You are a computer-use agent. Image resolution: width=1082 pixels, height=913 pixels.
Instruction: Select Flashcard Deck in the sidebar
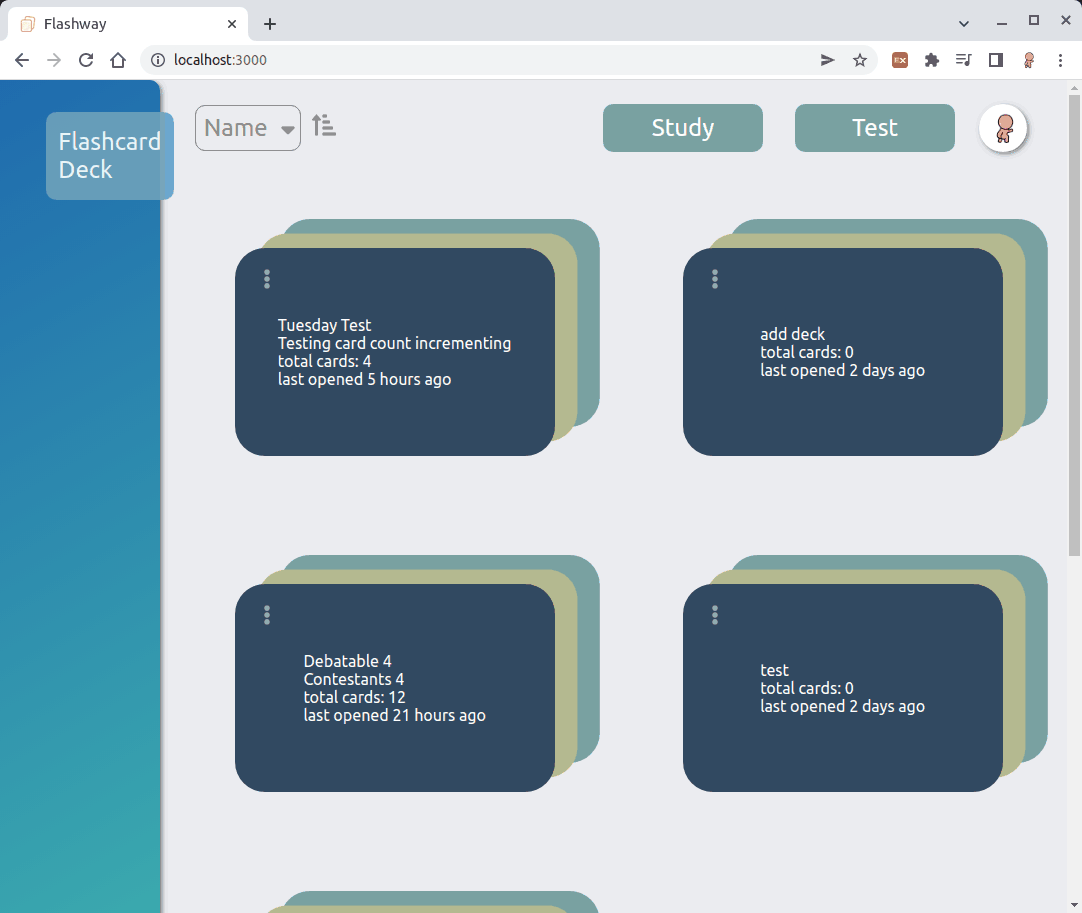110,156
